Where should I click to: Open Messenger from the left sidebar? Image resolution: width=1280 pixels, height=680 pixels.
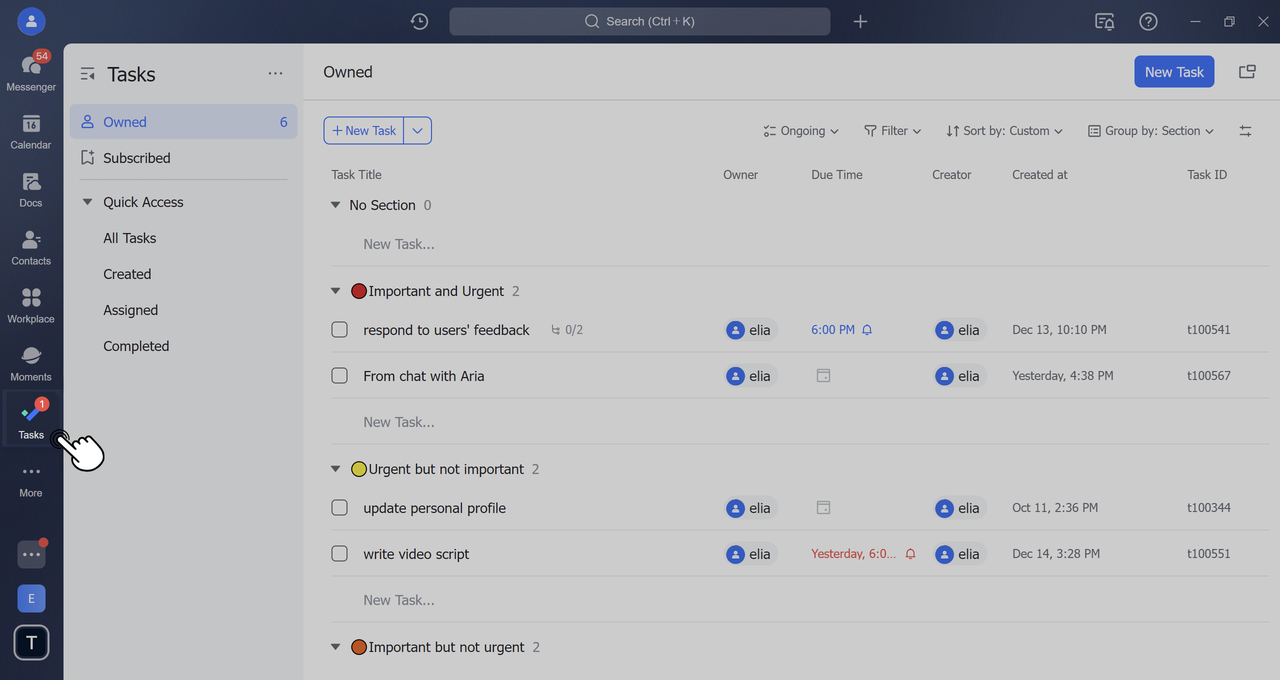31,71
